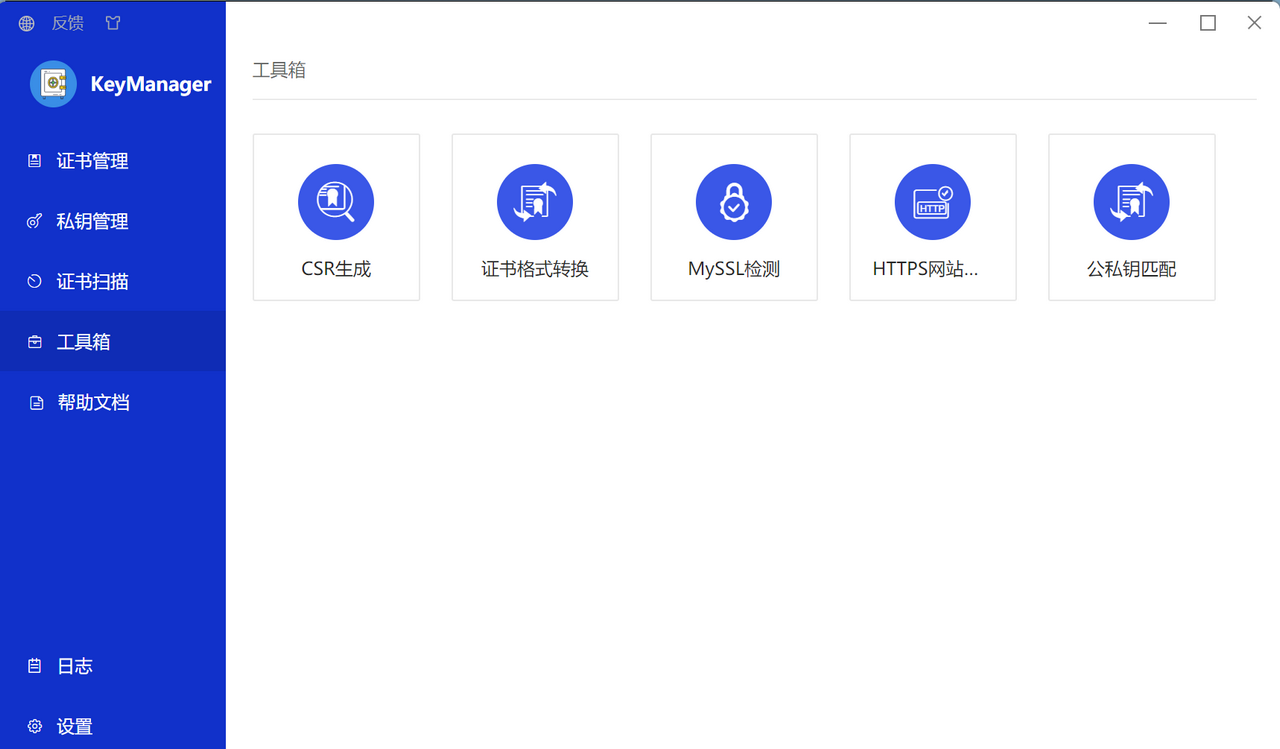Click the MySSL检测 padlock icon
This screenshot has width=1280, height=749.
[x=734, y=202]
